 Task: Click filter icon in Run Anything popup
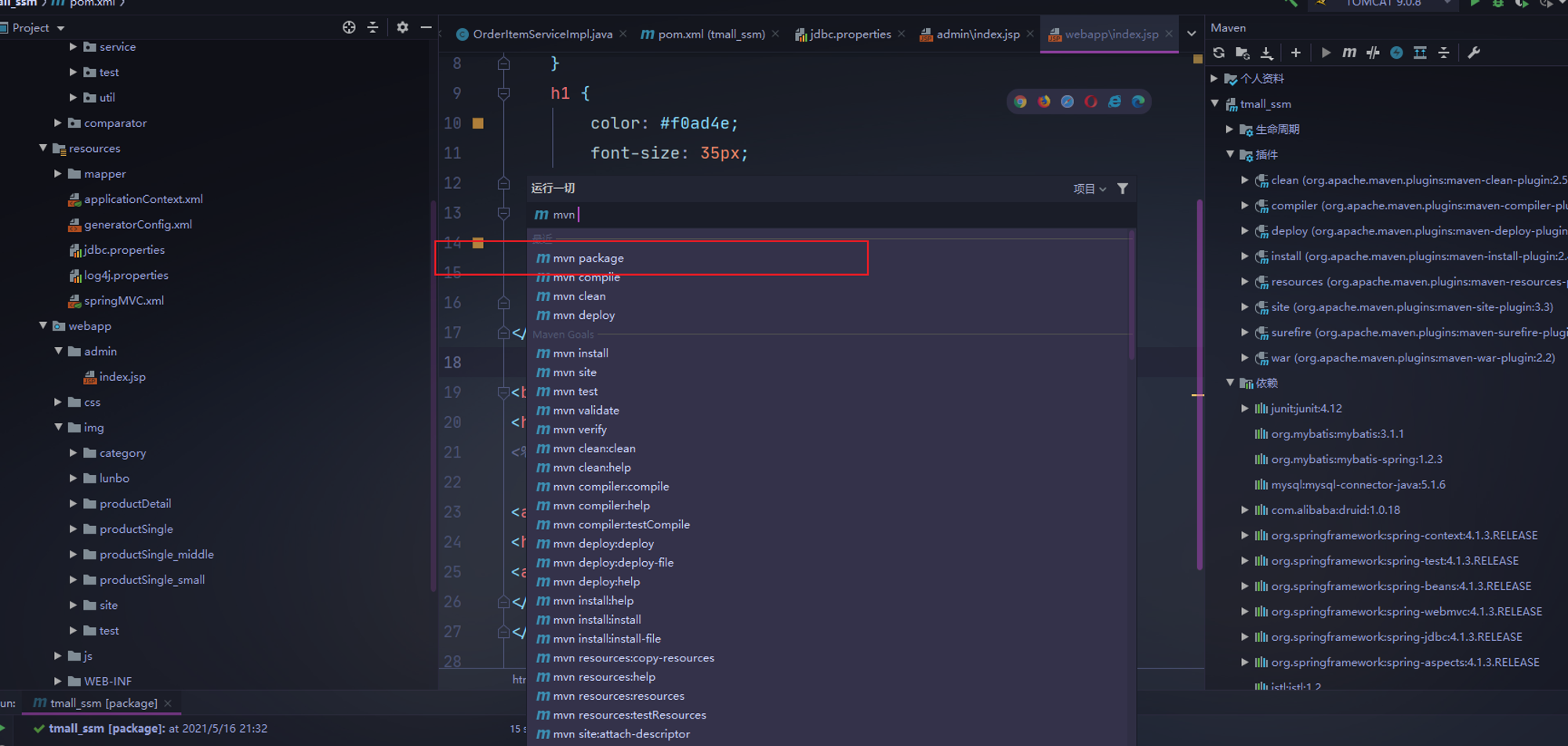tap(1123, 188)
